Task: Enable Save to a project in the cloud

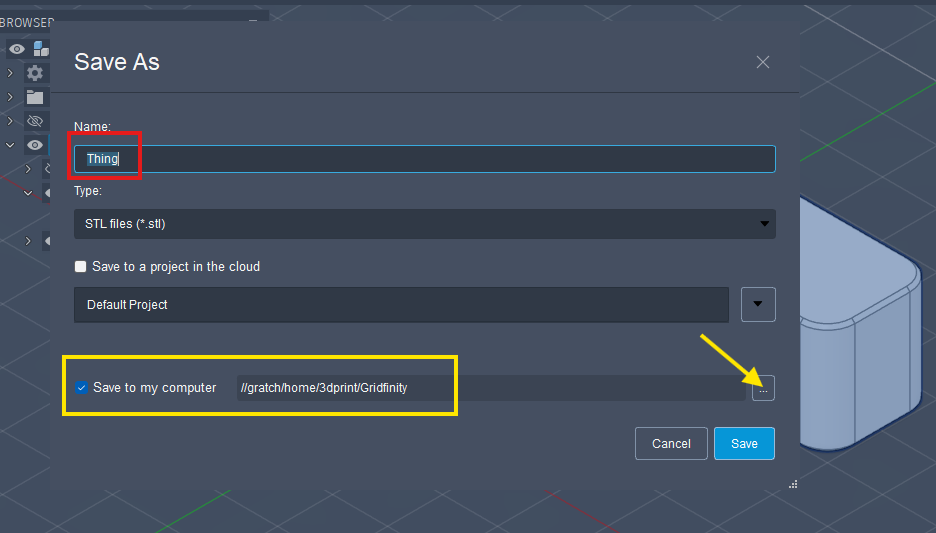Action: point(81,267)
